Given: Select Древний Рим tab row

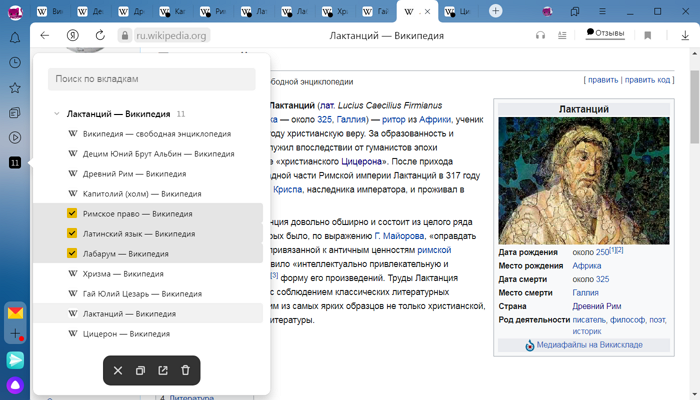Looking at the screenshot, I should click(148, 174).
